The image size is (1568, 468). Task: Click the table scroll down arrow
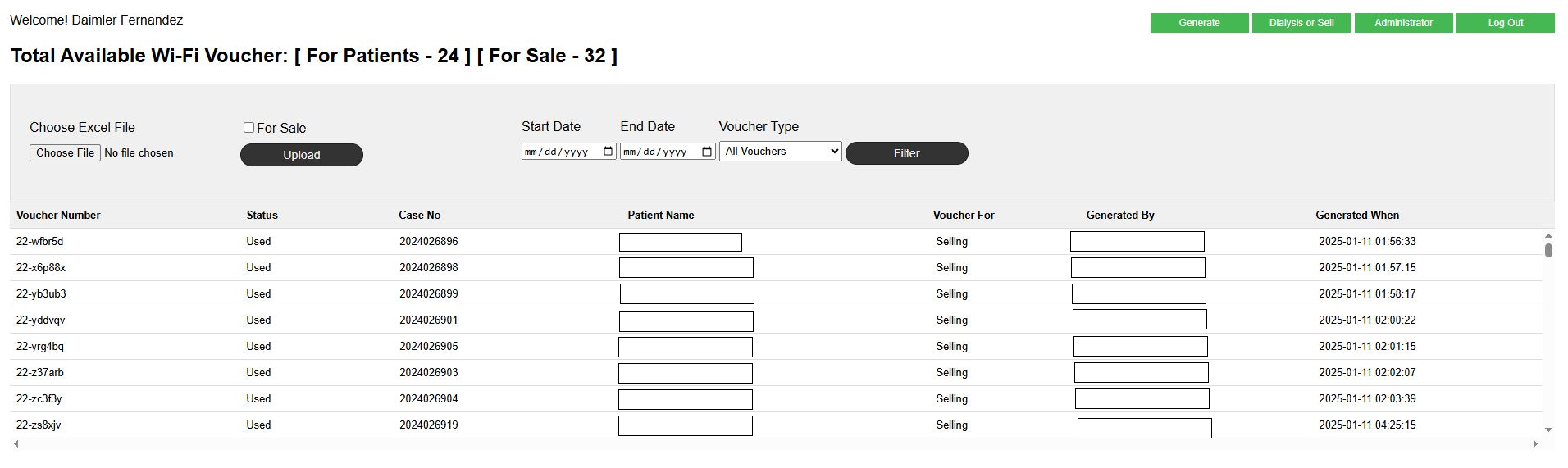click(1548, 429)
